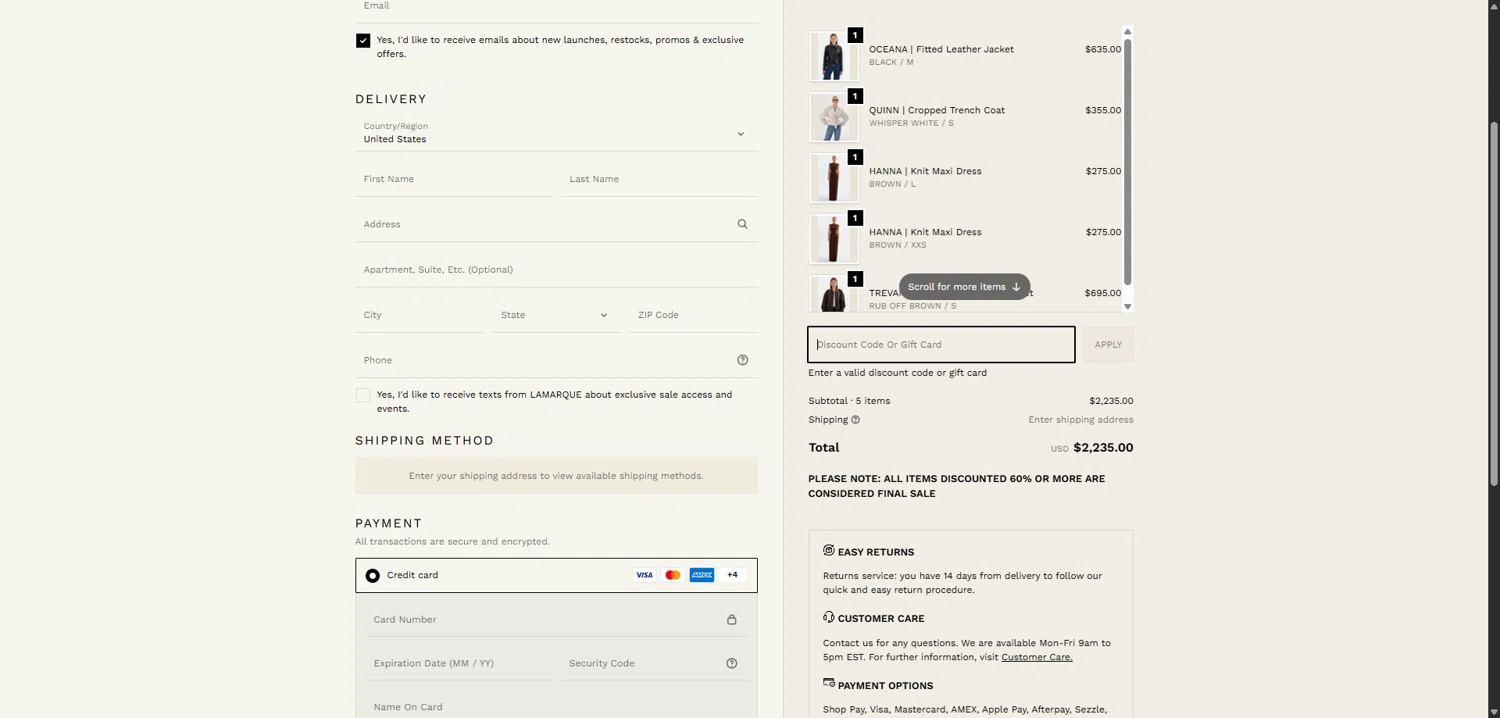This screenshot has width=1500, height=718.
Task: Click the Security Code field
Action: 654,663
